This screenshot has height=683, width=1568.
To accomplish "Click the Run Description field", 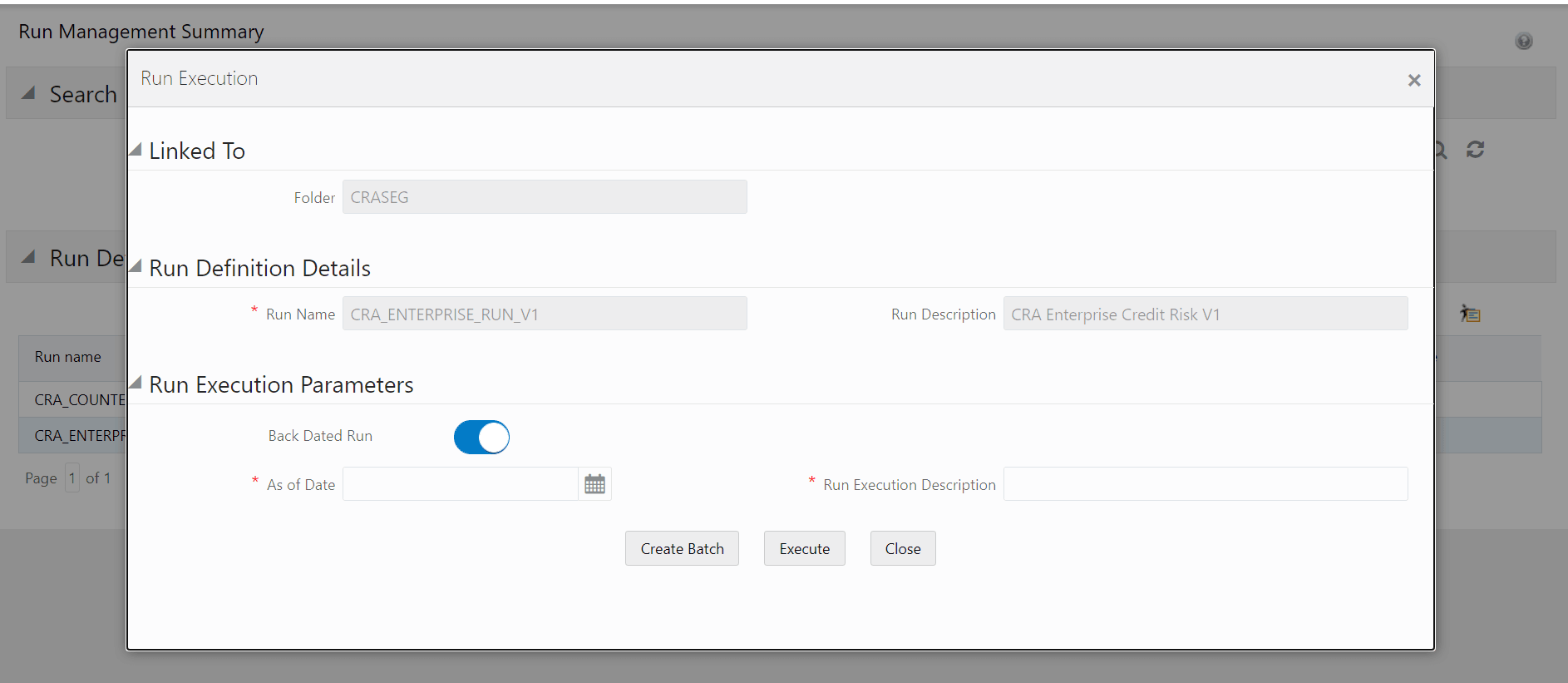I will pyautogui.click(x=1206, y=314).
